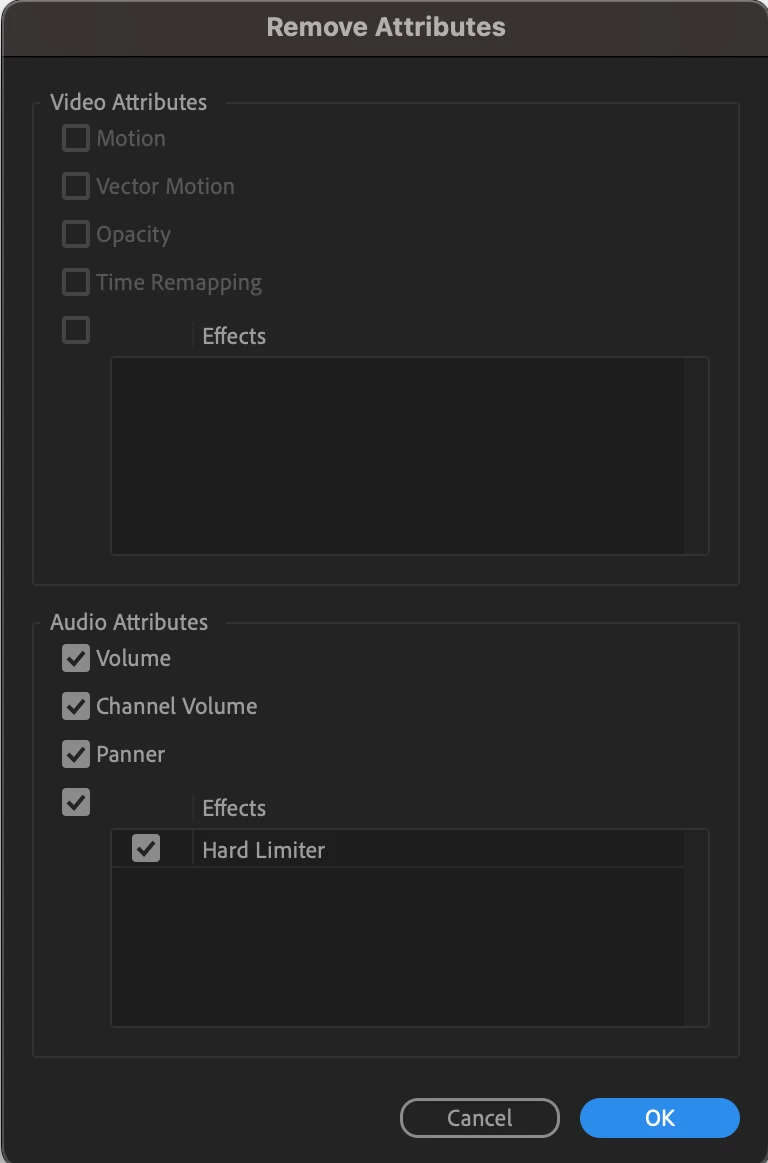This screenshot has width=768, height=1163.
Task: Disable the Panner attribute checkbox
Action: click(76, 754)
